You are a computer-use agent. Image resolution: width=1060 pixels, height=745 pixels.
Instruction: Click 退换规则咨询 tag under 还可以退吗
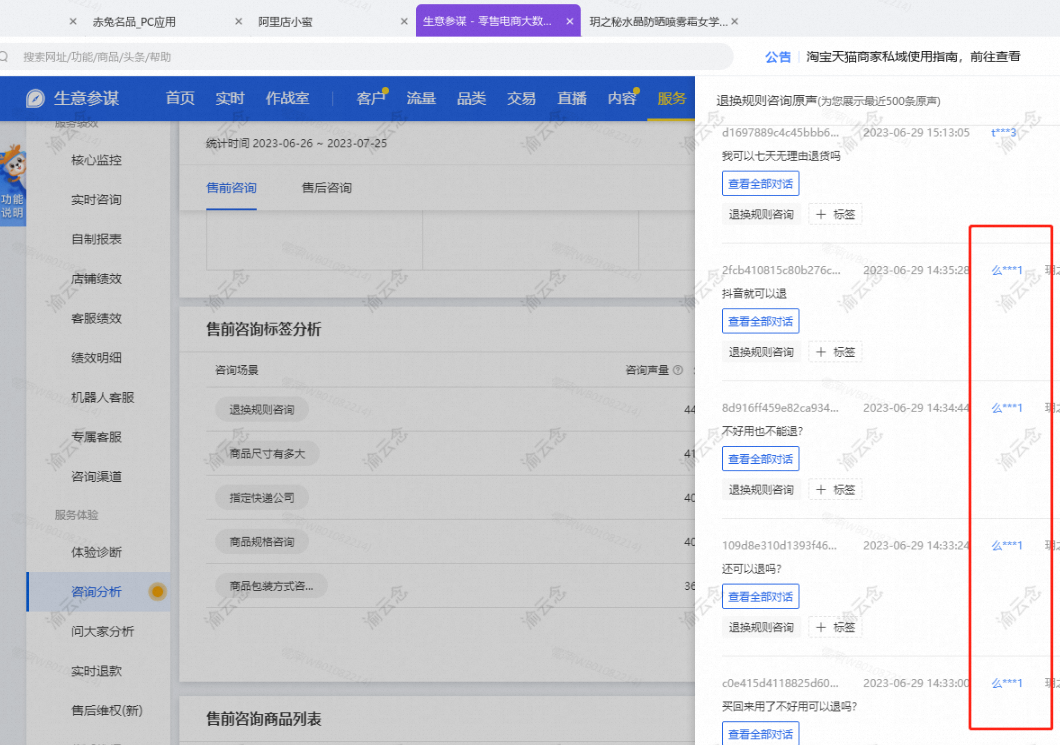pyautogui.click(x=761, y=627)
